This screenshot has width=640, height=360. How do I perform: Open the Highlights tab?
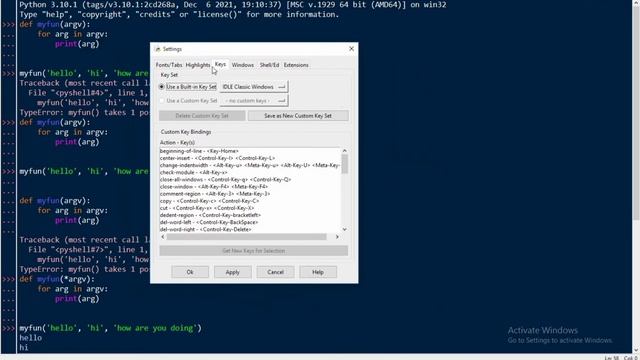coord(198,65)
